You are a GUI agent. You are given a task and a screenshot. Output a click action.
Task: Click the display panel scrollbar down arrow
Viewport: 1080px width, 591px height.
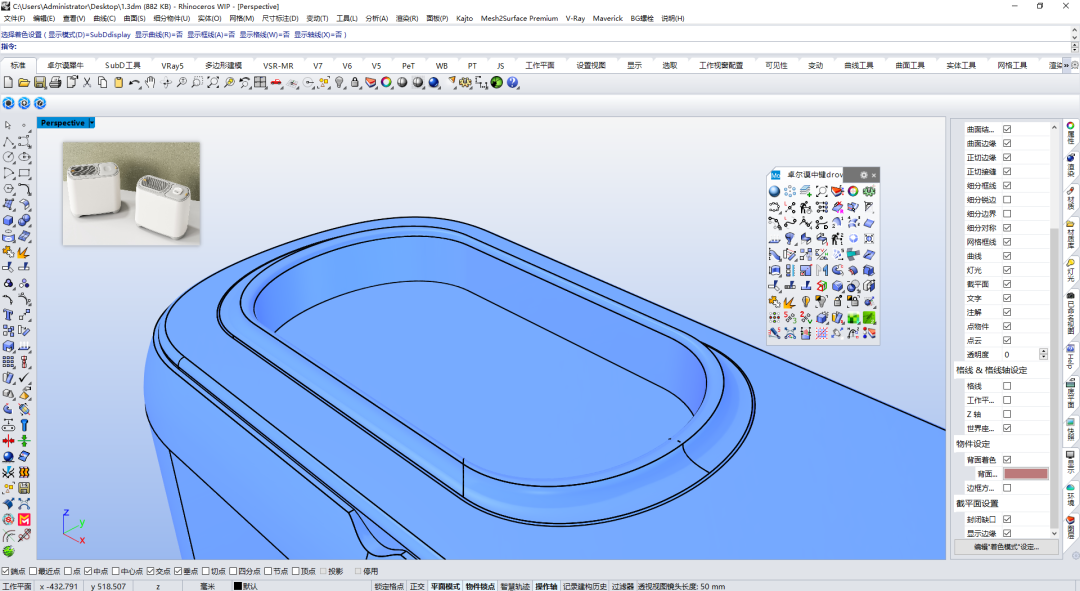[x=1054, y=533]
